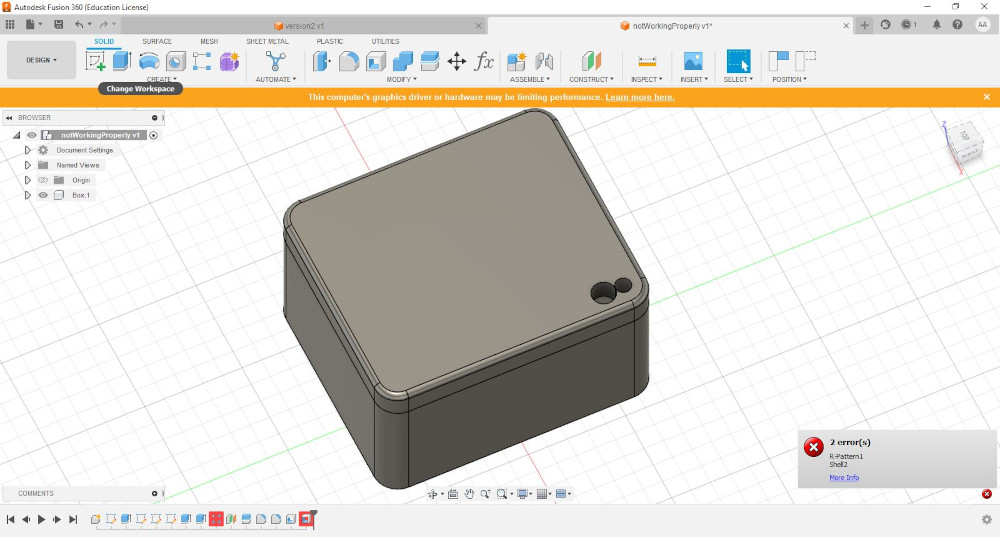
Task: Toggle visibility of notWorkingProperly v1 root
Action: click(31, 135)
